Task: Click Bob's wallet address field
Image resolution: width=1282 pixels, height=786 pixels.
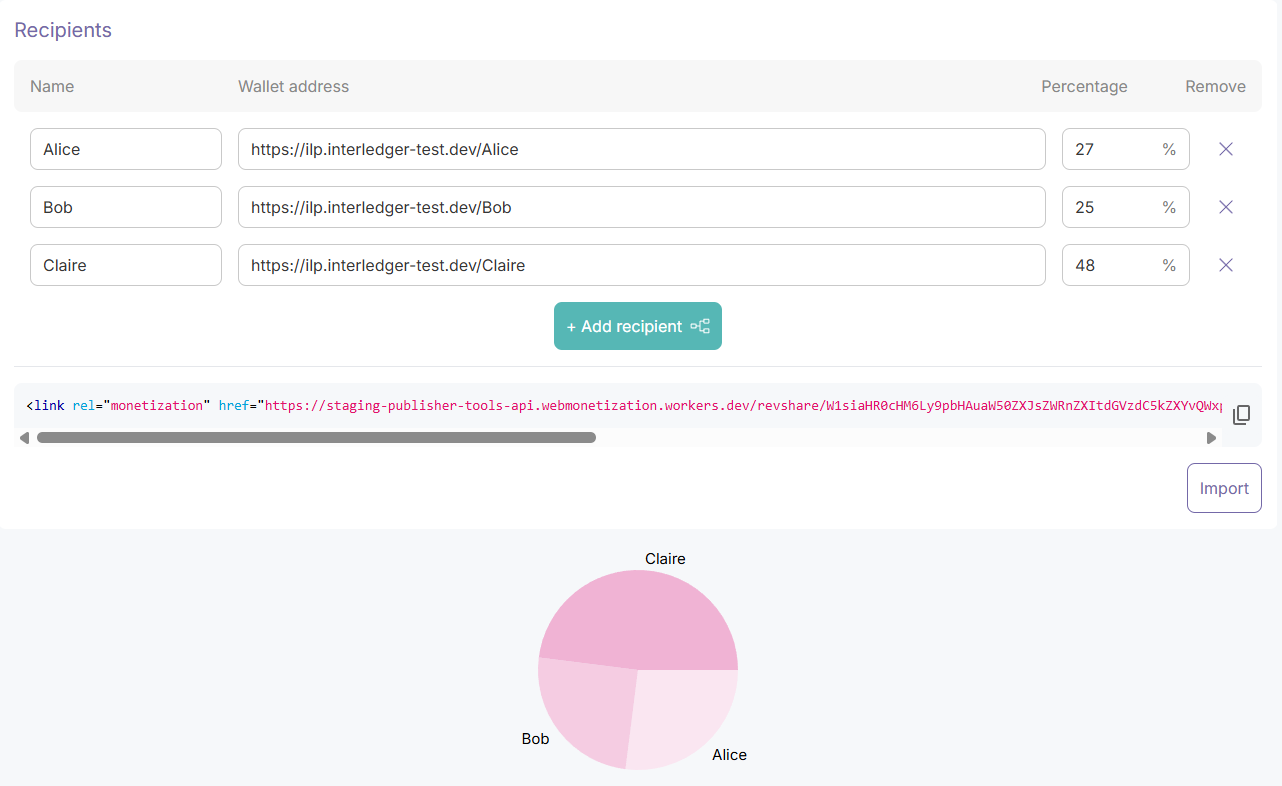Action: pyautogui.click(x=642, y=207)
